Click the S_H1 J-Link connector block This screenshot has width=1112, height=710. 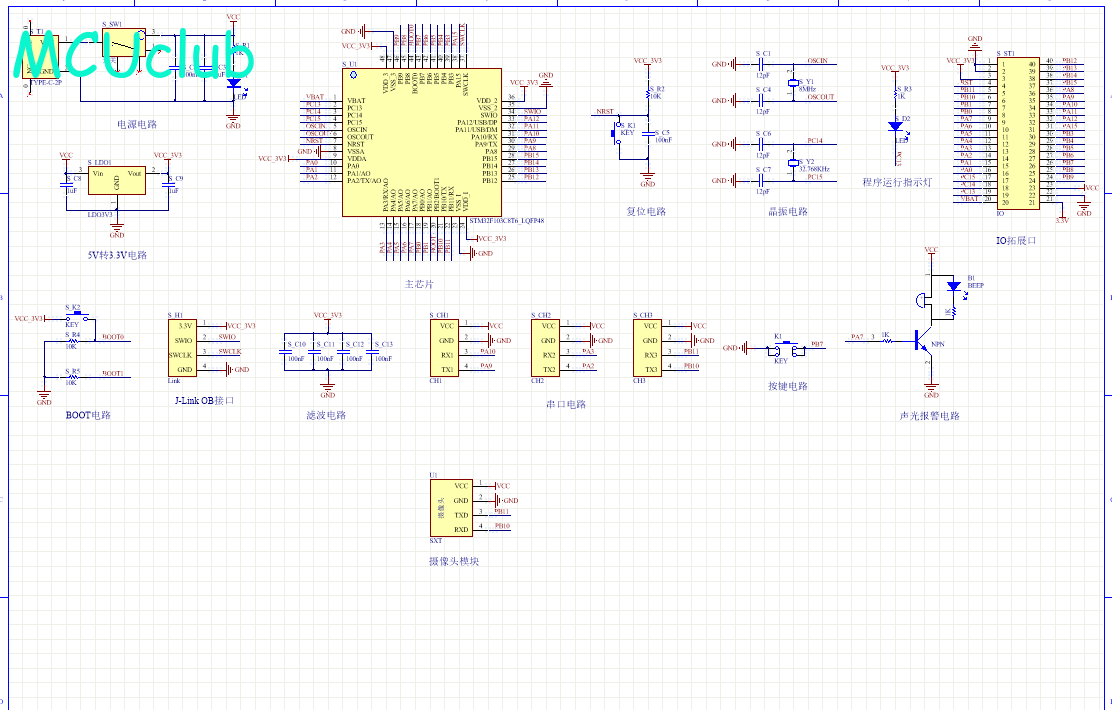coord(182,348)
